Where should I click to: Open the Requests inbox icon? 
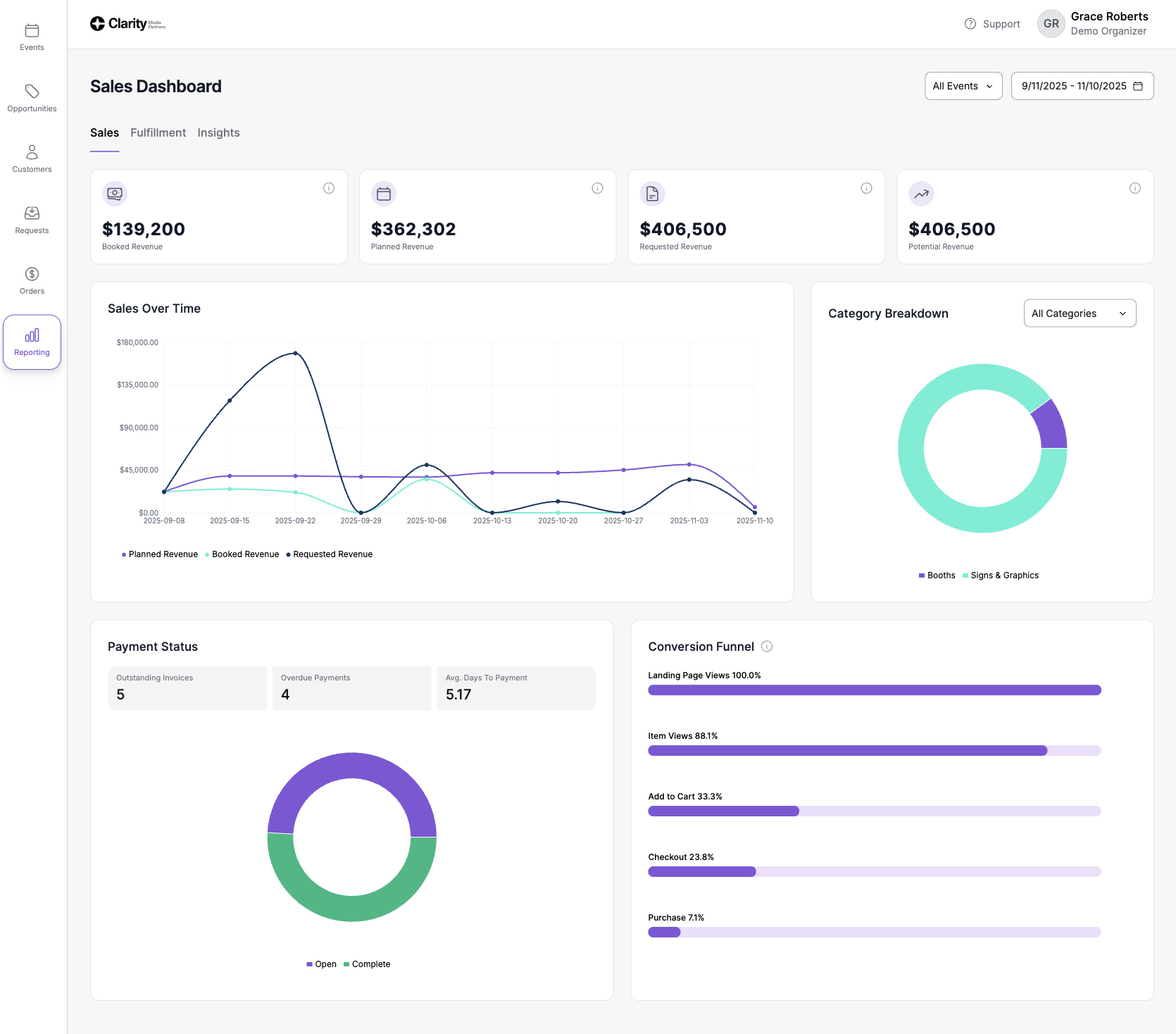[32, 213]
